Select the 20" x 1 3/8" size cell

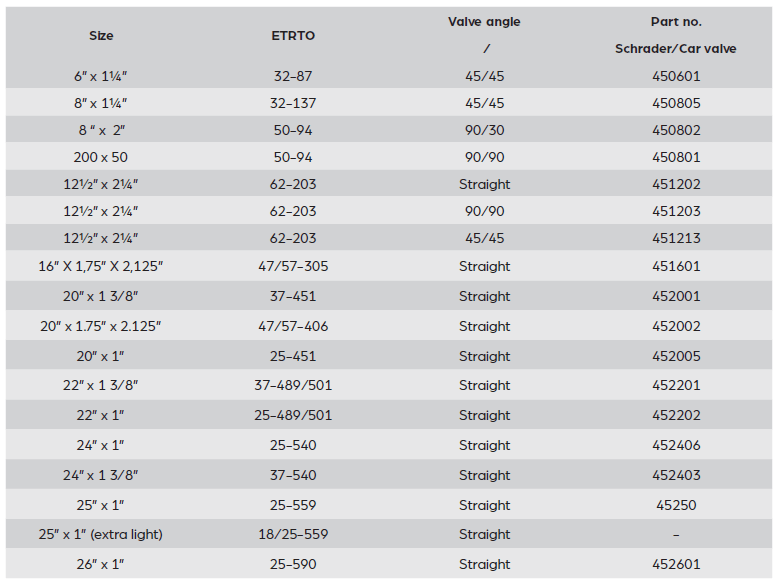pyautogui.click(x=101, y=296)
